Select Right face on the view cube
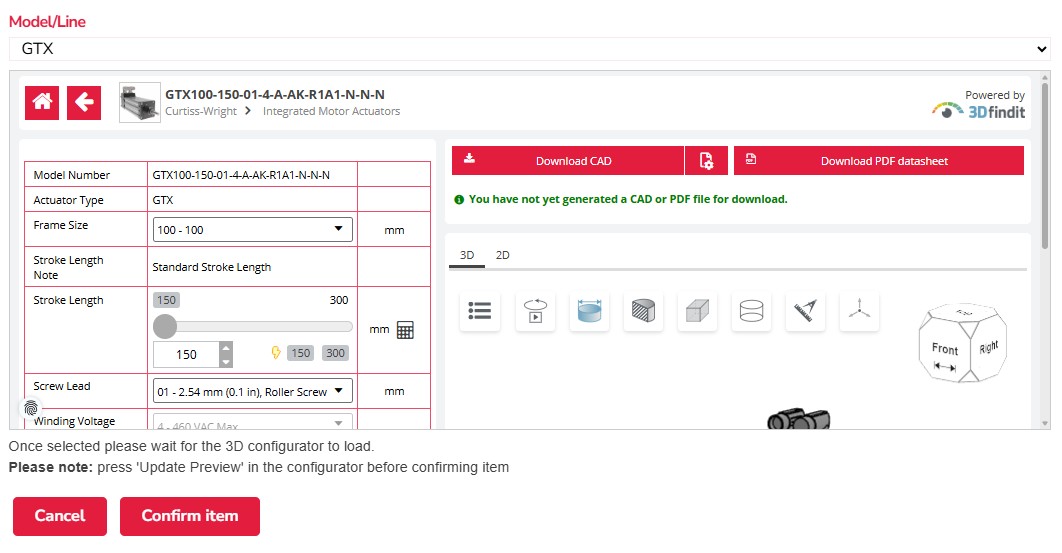1062x553 pixels. [989, 347]
